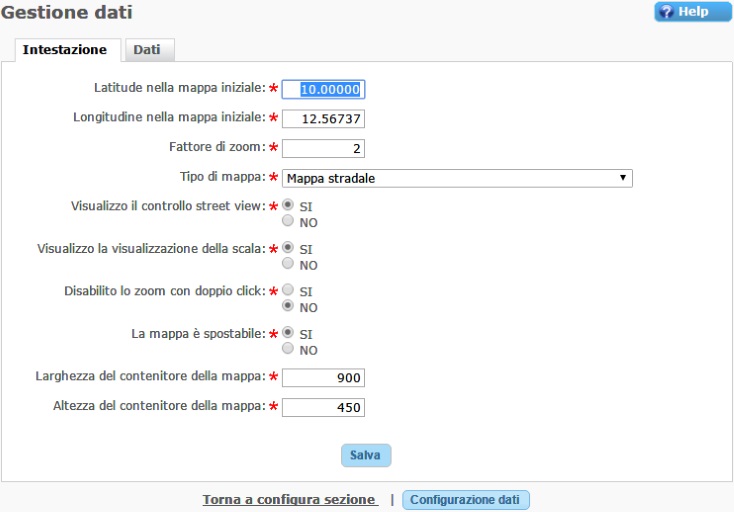Select SI for scale visualization

[x=289, y=248]
